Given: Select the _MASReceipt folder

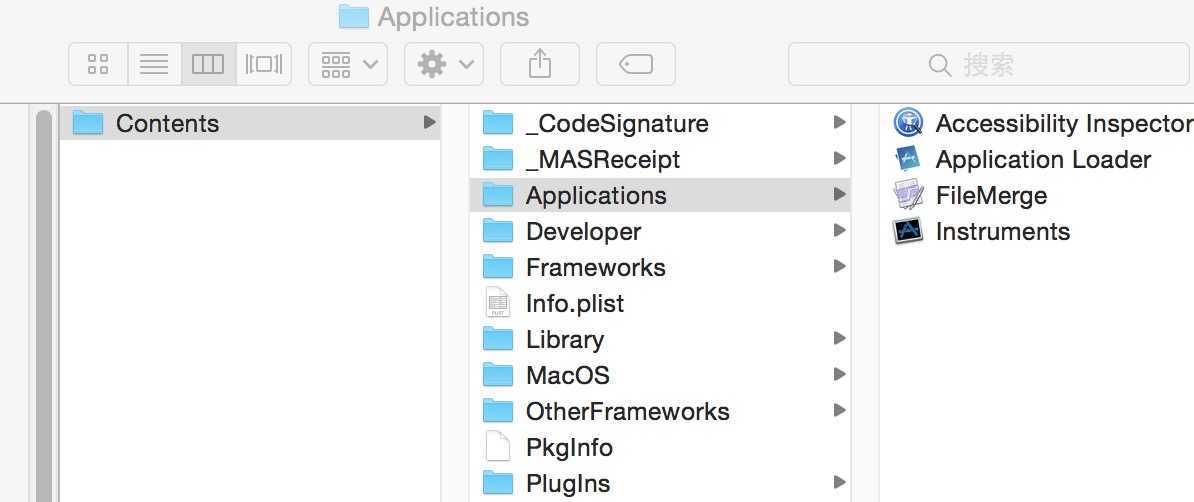Looking at the screenshot, I should pyautogui.click(x=659, y=159).
